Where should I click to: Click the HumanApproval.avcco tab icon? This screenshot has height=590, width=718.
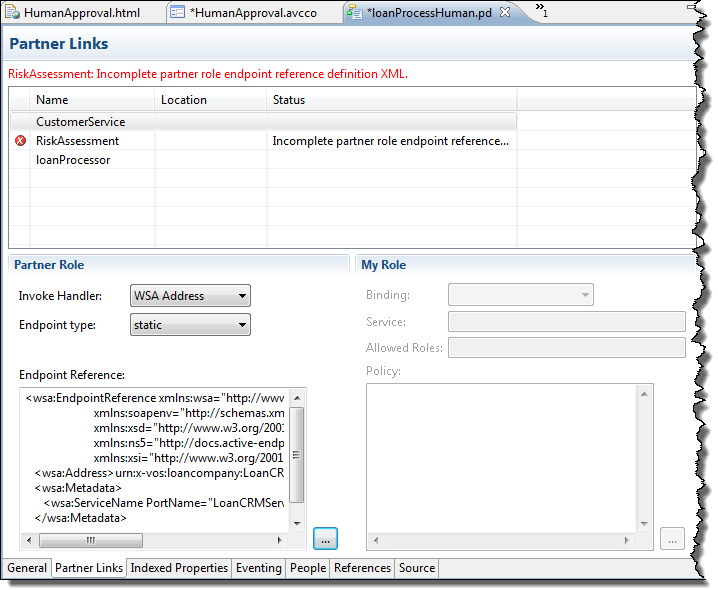(x=177, y=13)
